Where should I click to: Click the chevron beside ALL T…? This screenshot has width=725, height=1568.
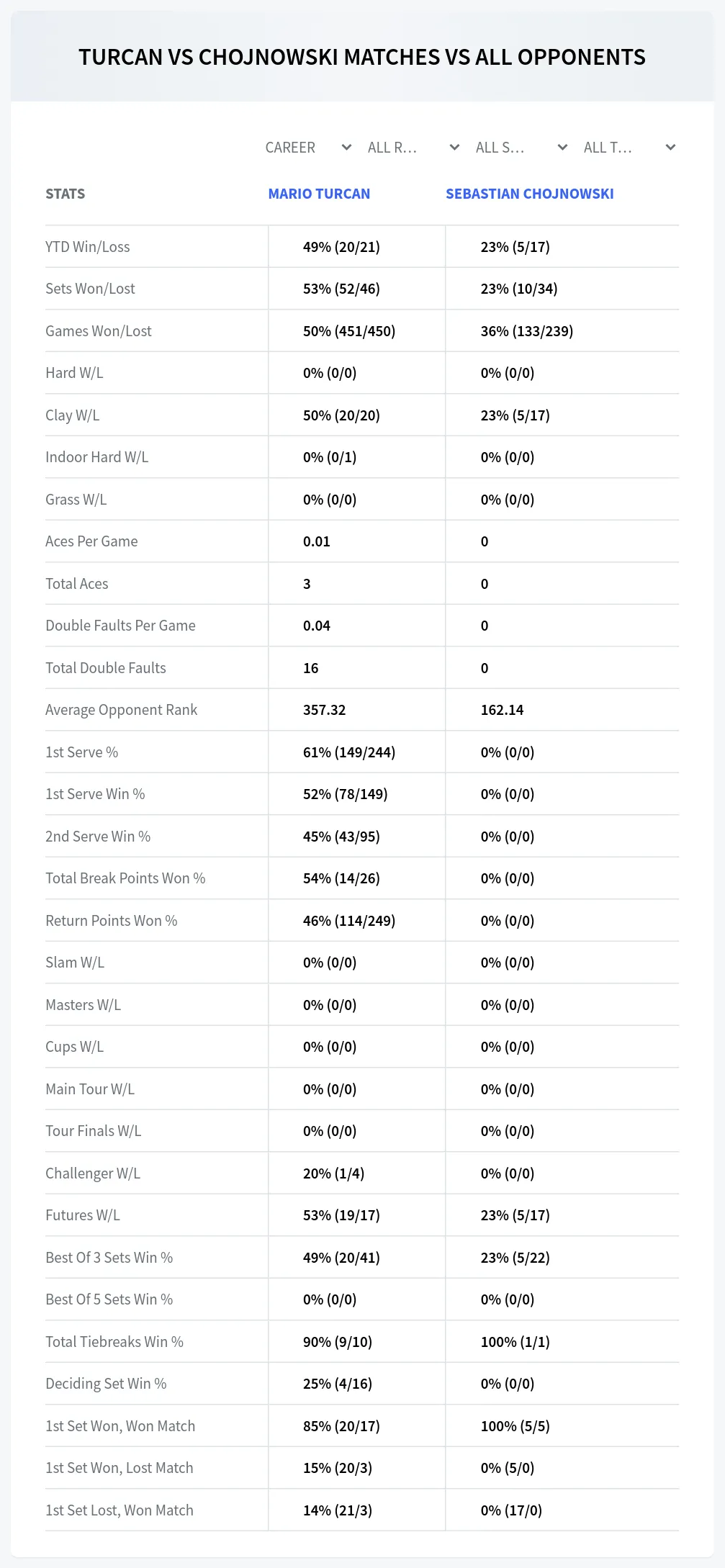[670, 148]
